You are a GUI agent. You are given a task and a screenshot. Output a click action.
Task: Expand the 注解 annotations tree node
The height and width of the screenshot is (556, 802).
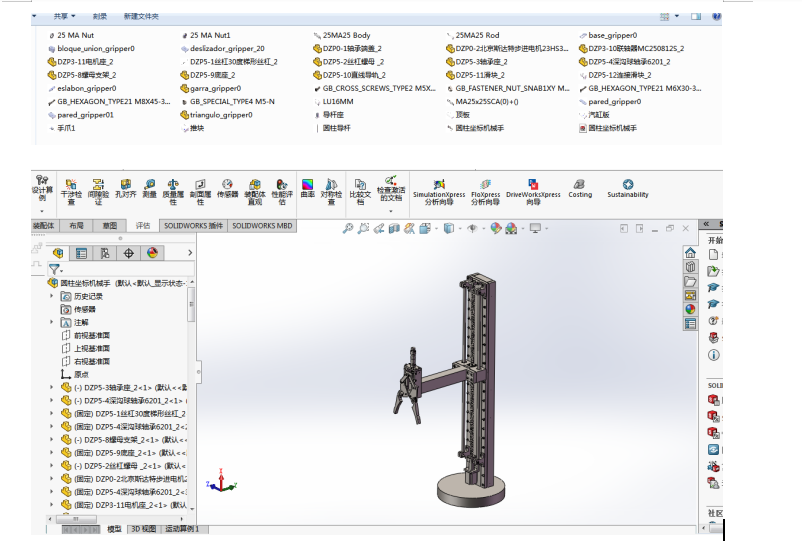(53, 322)
